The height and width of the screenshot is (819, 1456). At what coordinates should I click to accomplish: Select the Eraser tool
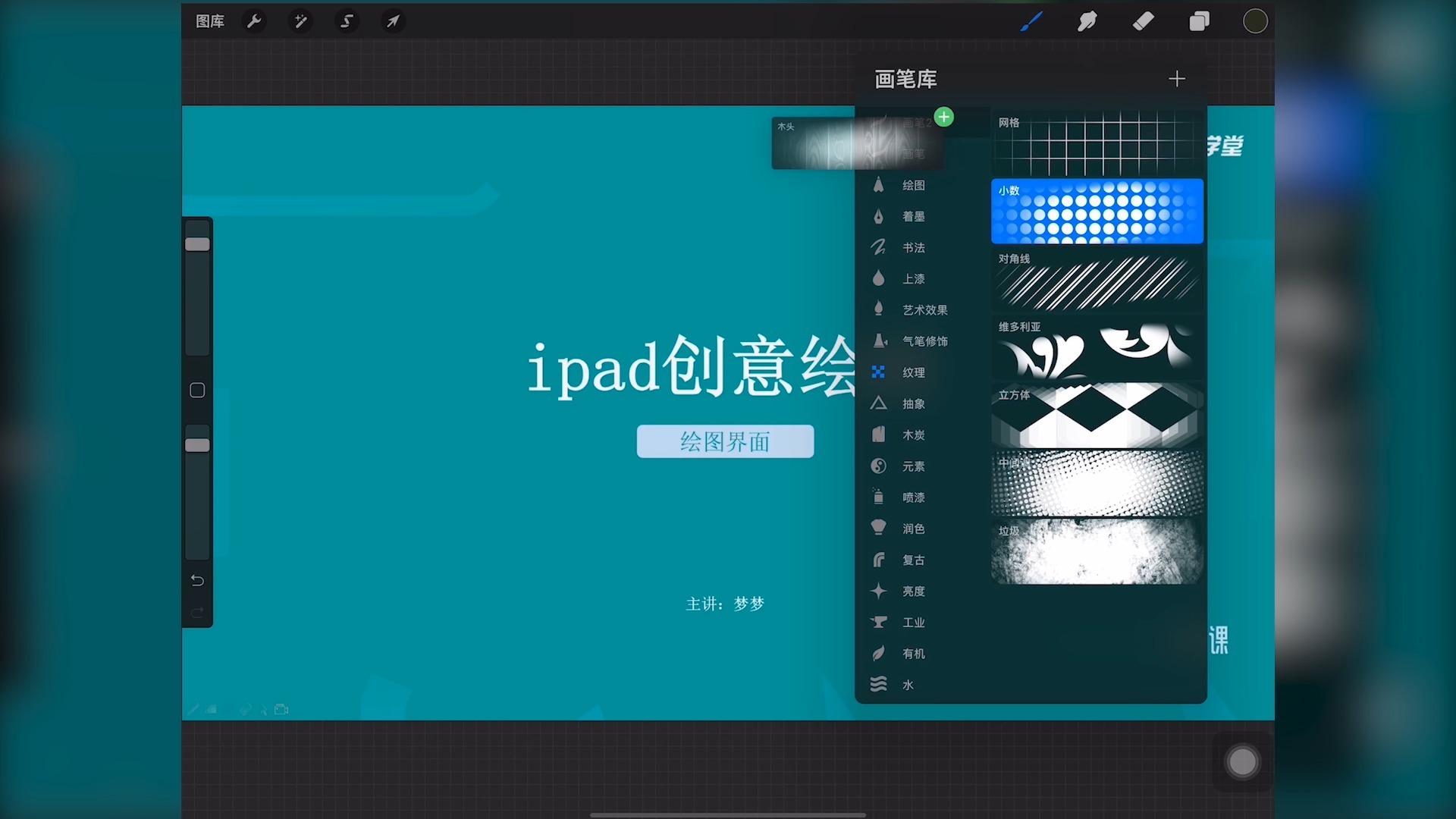click(1144, 21)
